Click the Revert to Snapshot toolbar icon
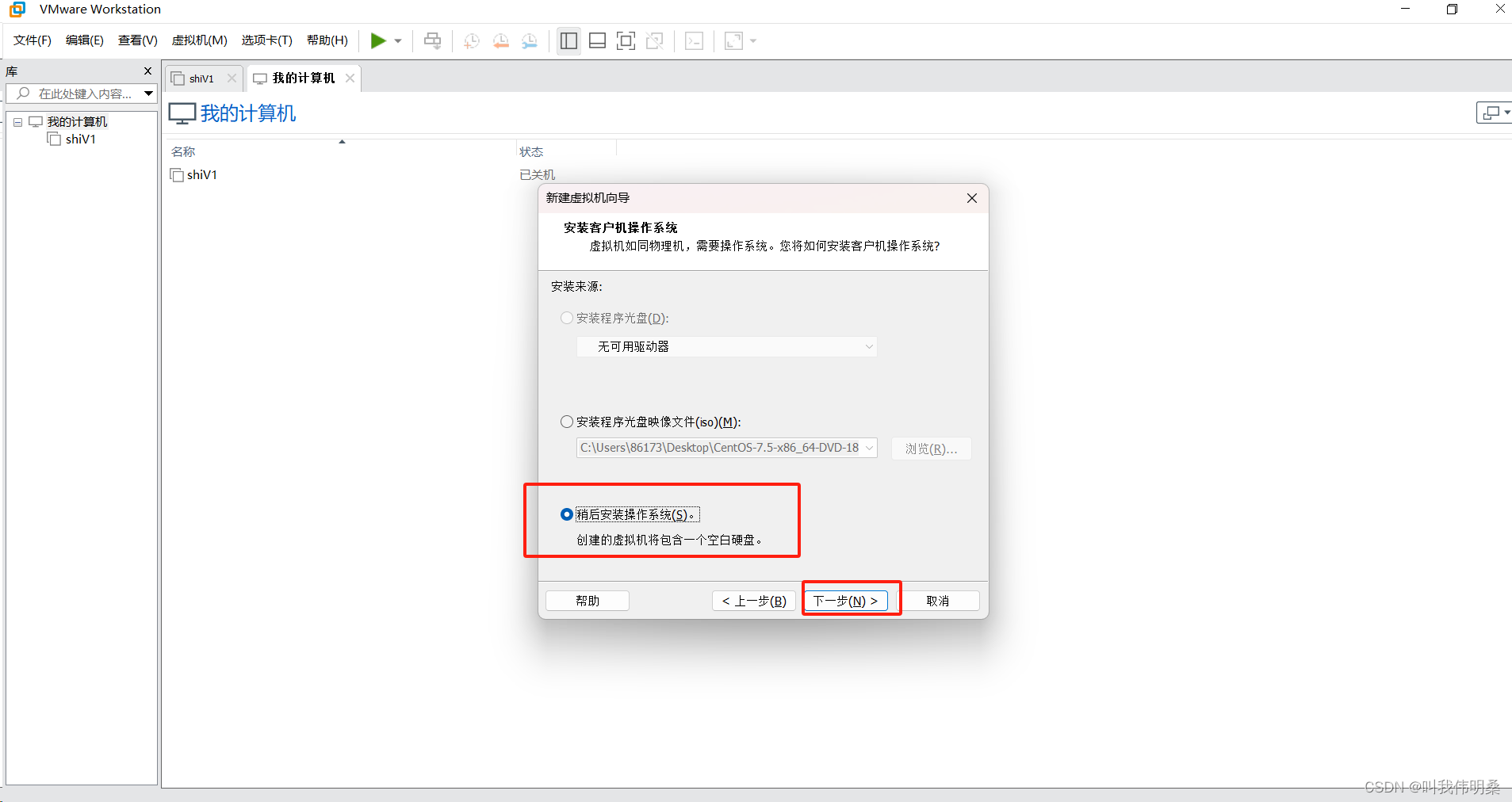The height and width of the screenshot is (802, 1512). pyautogui.click(x=501, y=41)
